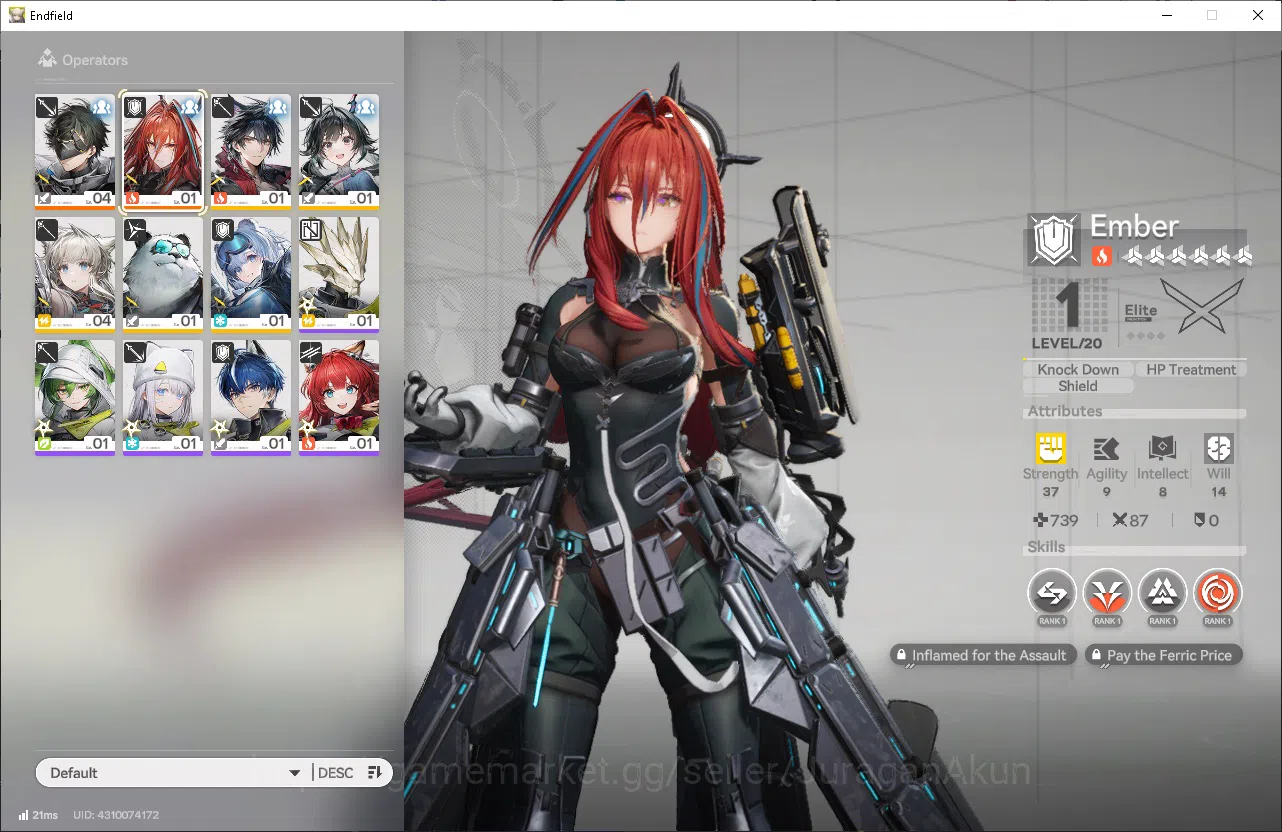This screenshot has width=1282, height=832.
Task: Open the third skill with triangle icon
Action: coord(1162,594)
